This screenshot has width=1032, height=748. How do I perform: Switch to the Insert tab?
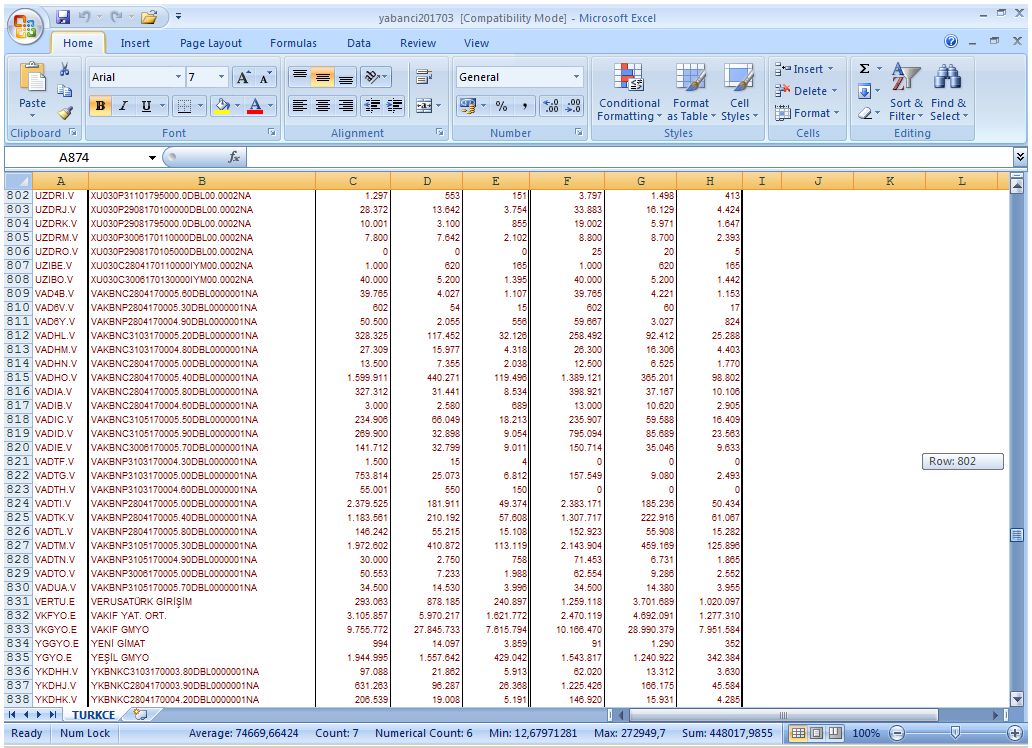[x=135, y=43]
